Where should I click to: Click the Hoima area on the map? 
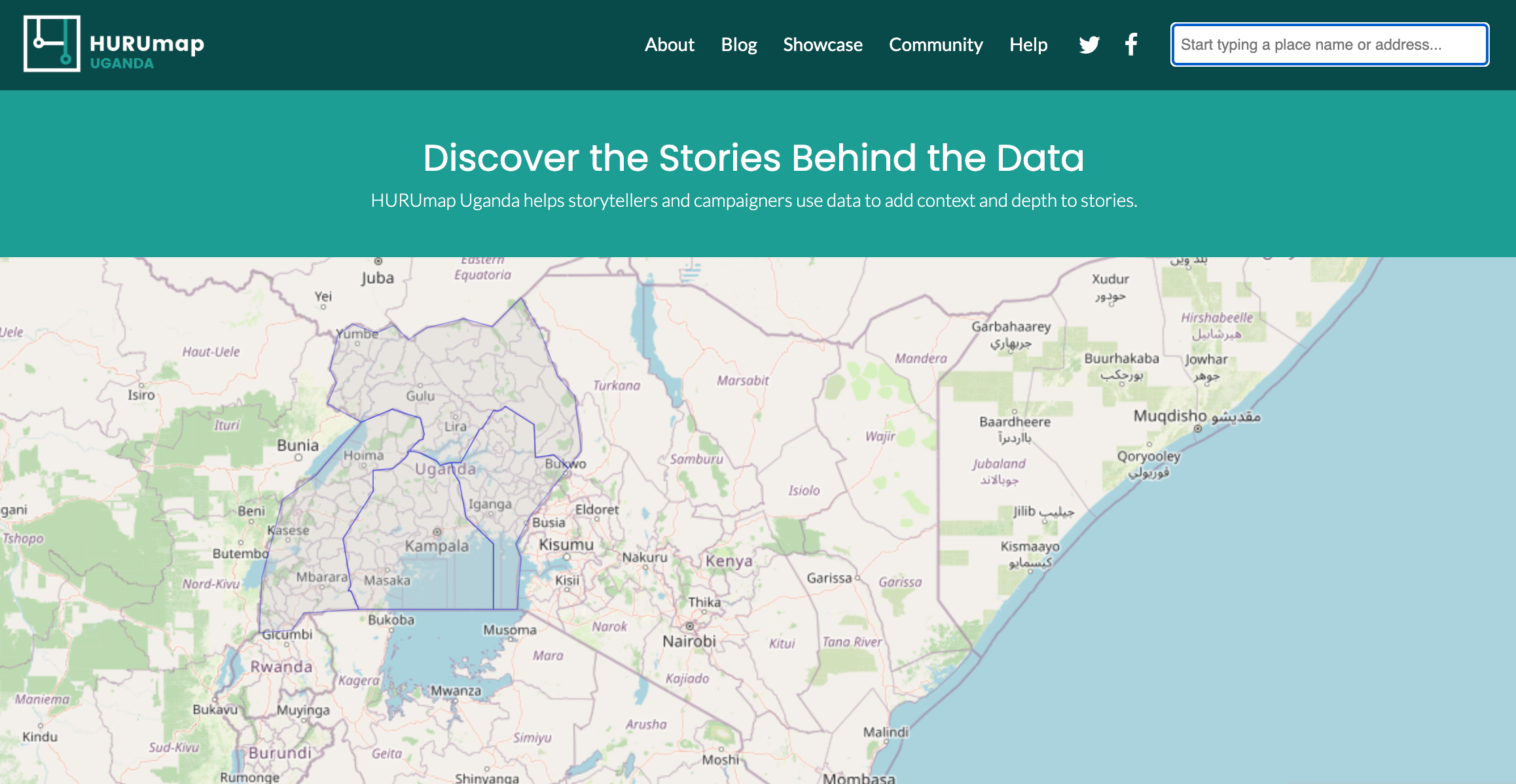click(x=363, y=455)
